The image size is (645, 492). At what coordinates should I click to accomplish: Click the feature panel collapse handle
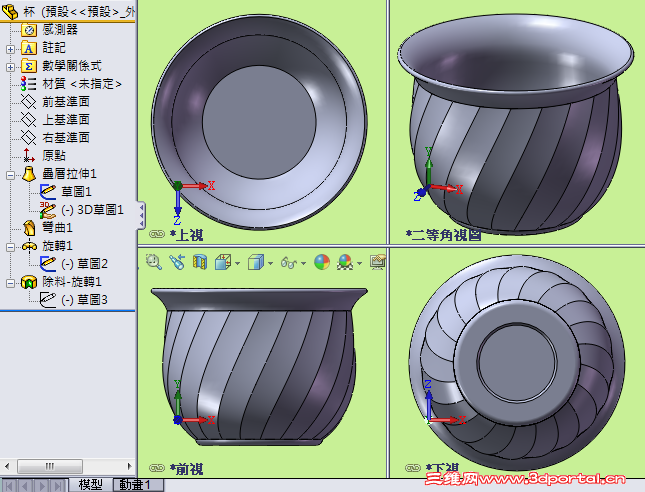tap(142, 215)
